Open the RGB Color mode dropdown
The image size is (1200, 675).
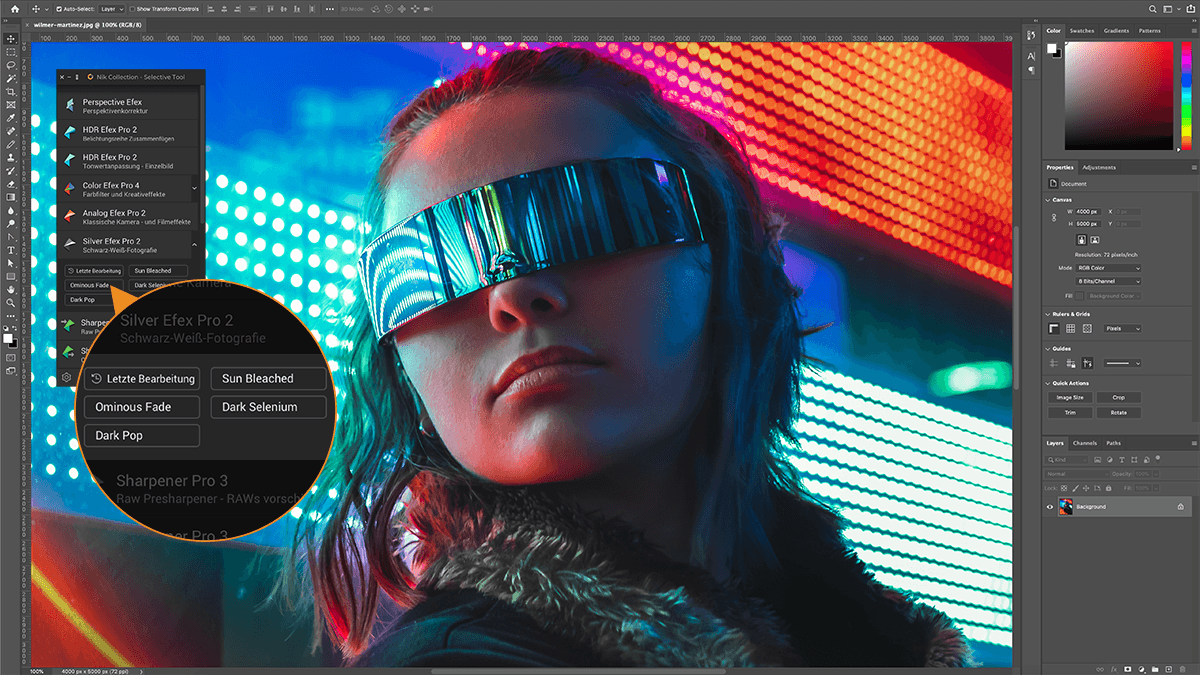pos(1108,268)
